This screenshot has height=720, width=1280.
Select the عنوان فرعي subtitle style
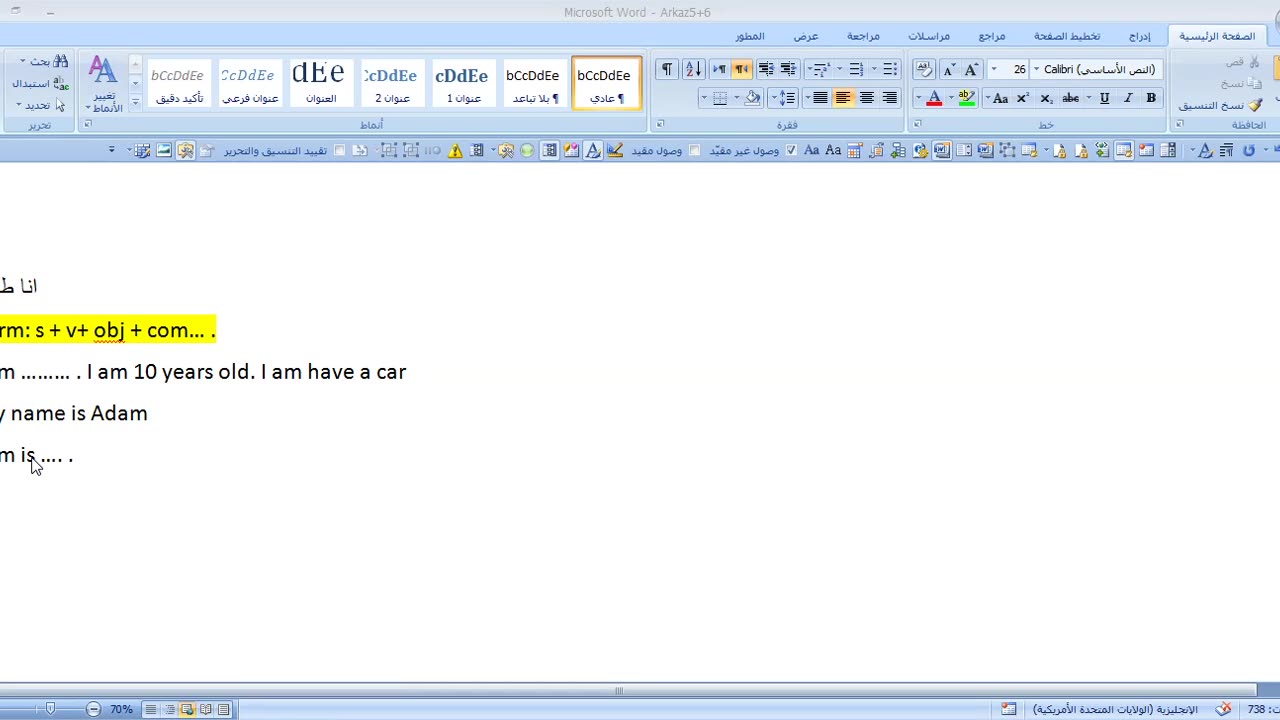coord(249,83)
